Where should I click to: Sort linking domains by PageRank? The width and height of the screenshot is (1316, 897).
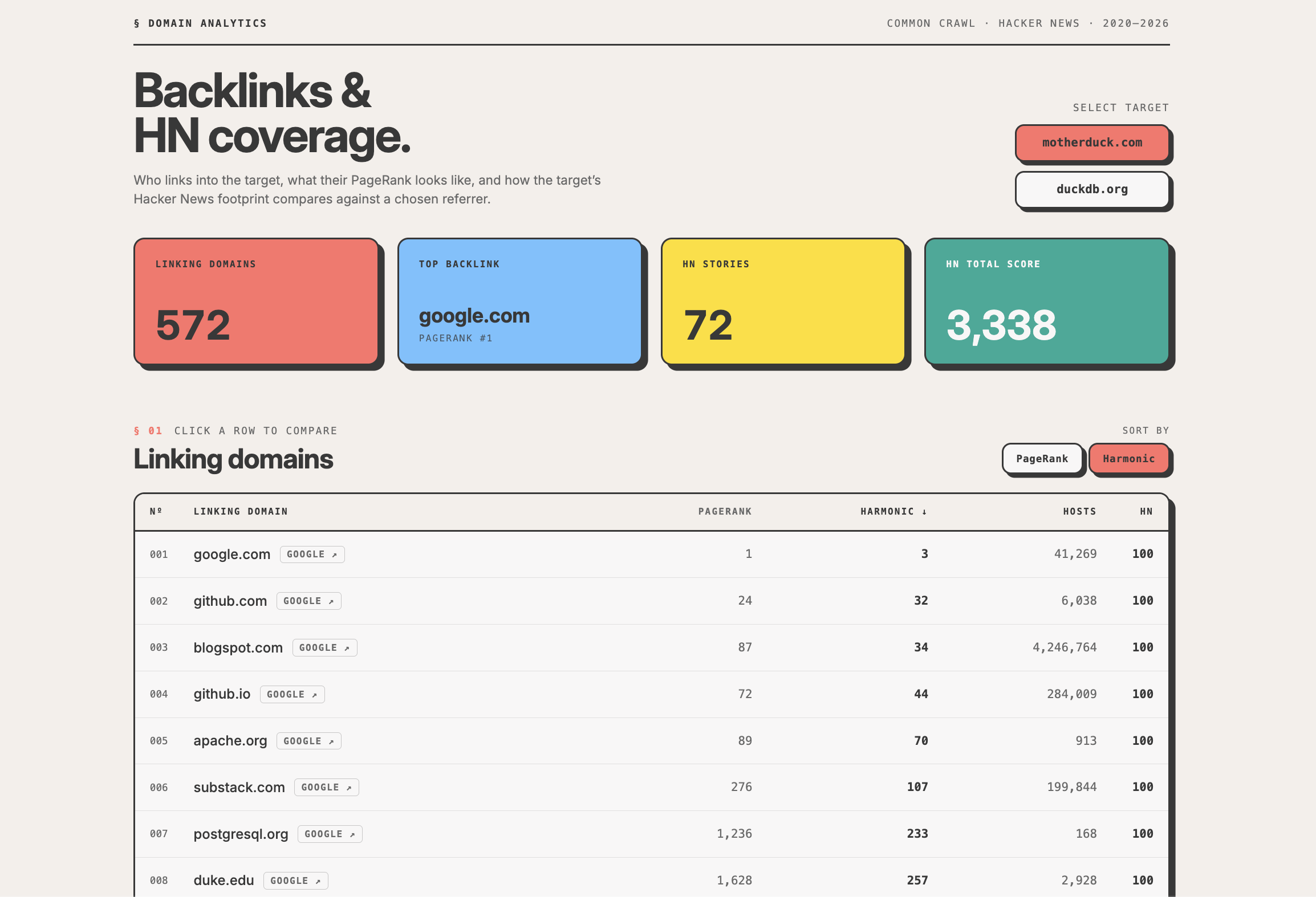[1042, 459]
